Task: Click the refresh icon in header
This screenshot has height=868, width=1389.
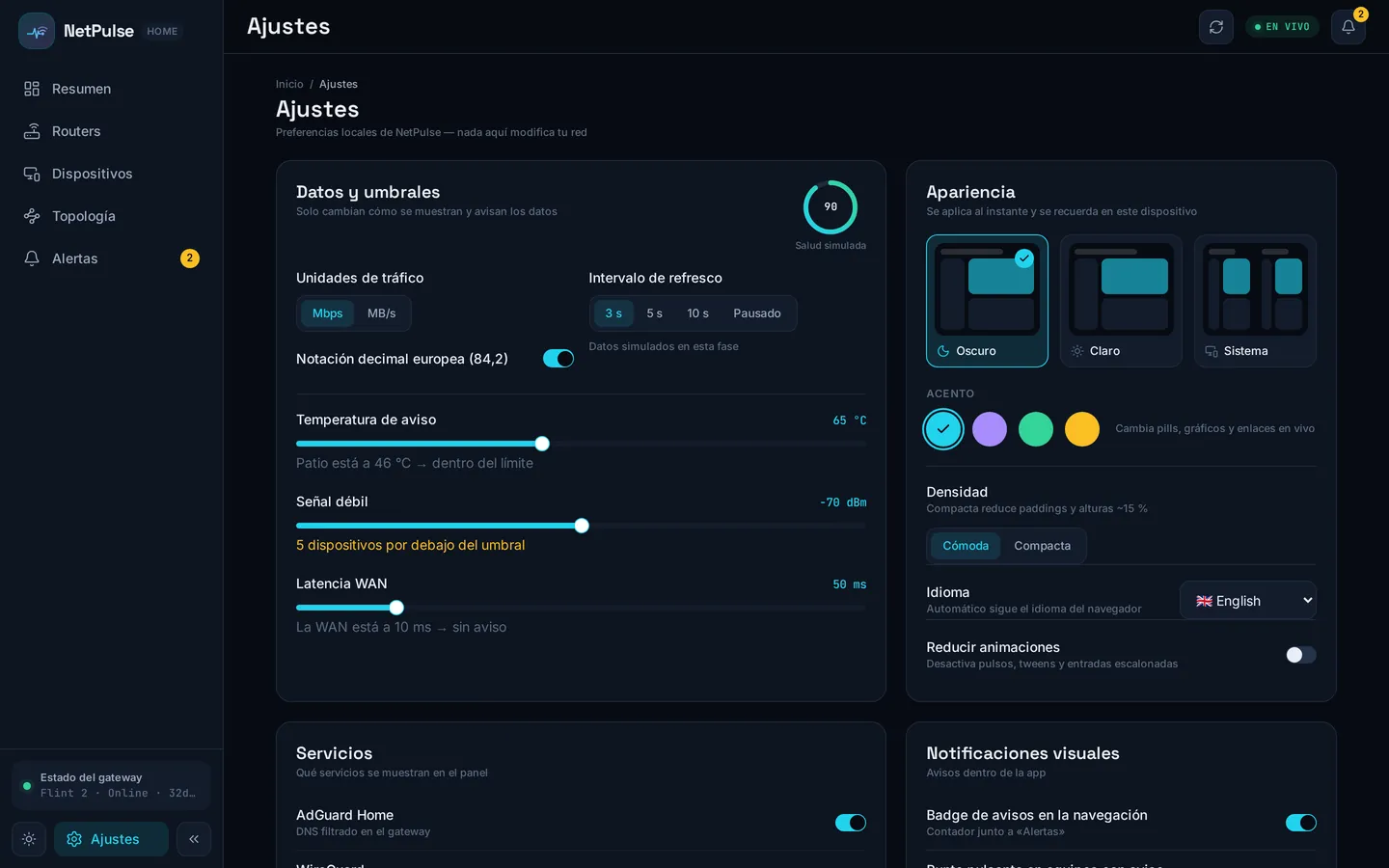Action: [1216, 27]
